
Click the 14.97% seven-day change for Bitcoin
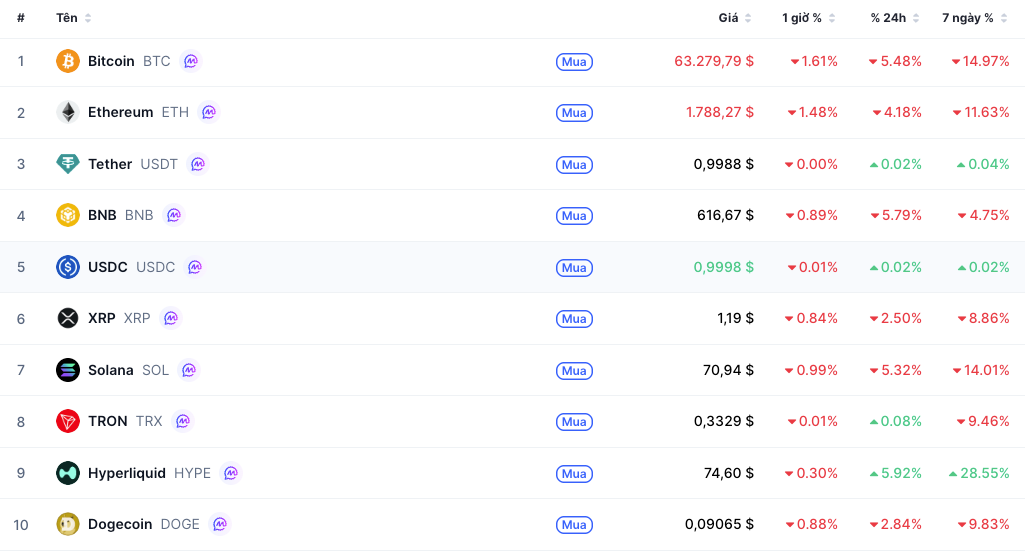click(981, 61)
